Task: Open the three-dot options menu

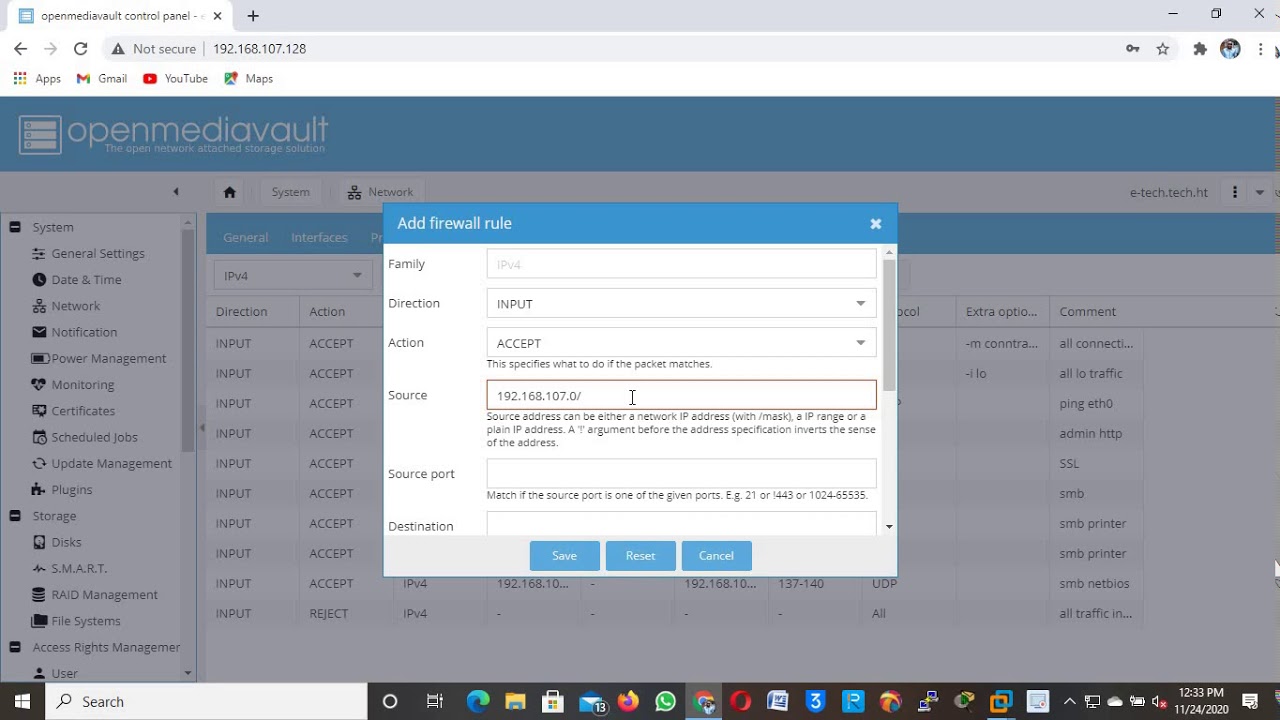Action: click(1235, 192)
